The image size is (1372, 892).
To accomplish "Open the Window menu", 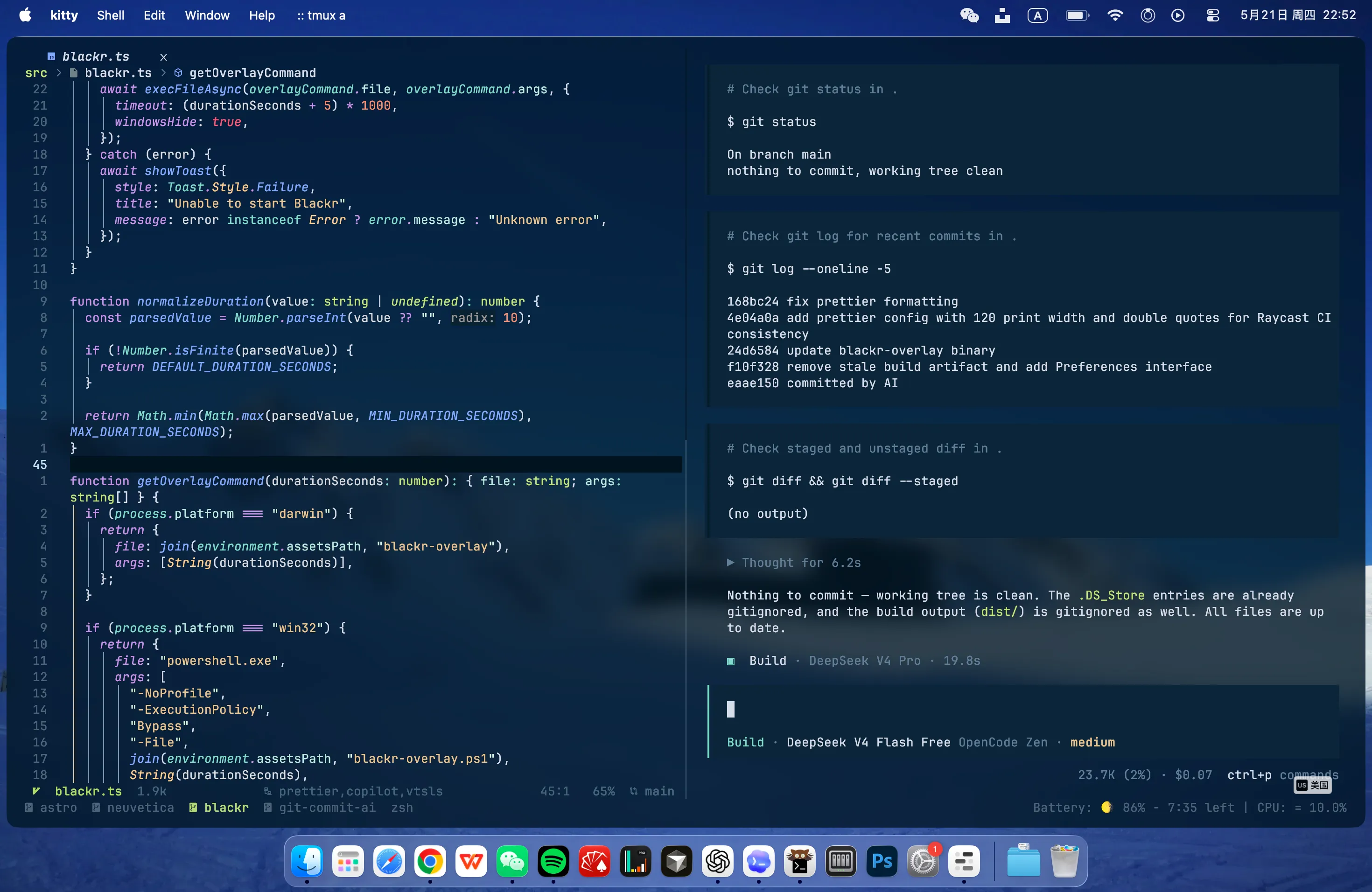I will click(207, 15).
